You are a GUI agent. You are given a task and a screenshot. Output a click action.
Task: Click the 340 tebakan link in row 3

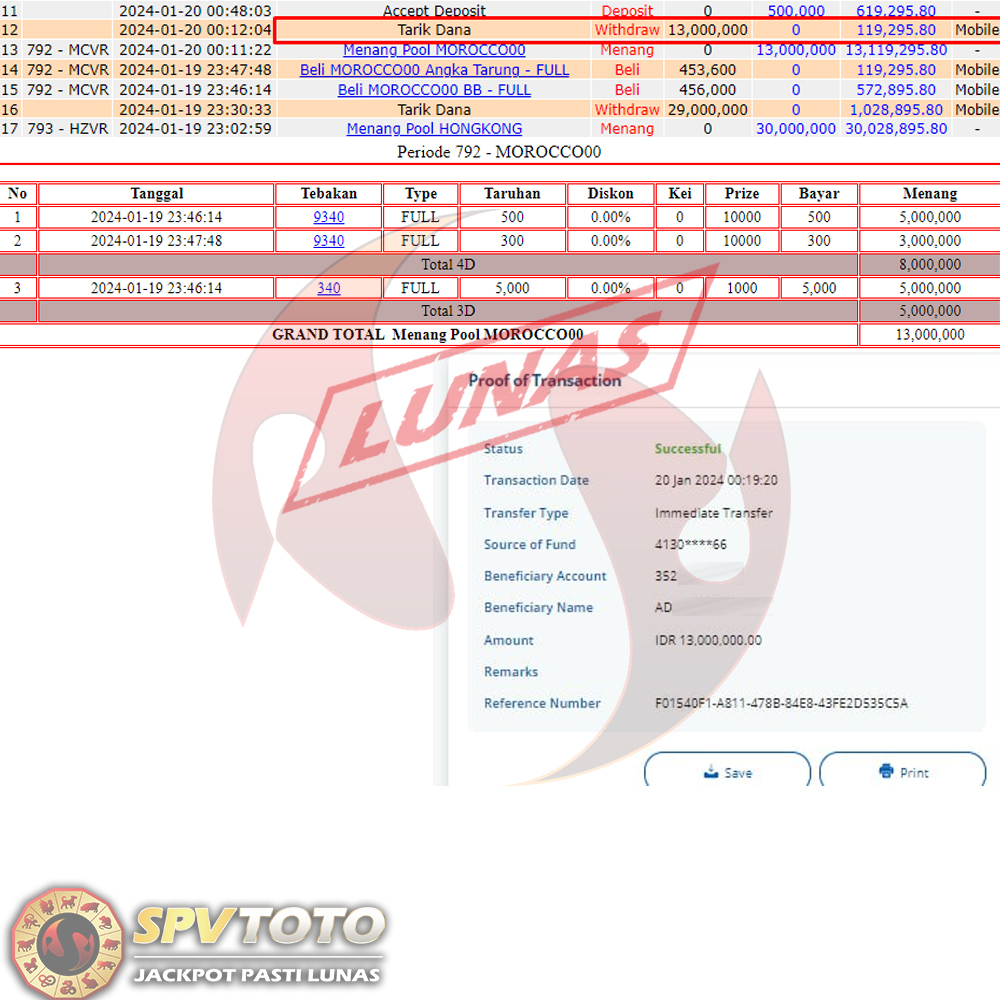(x=328, y=288)
